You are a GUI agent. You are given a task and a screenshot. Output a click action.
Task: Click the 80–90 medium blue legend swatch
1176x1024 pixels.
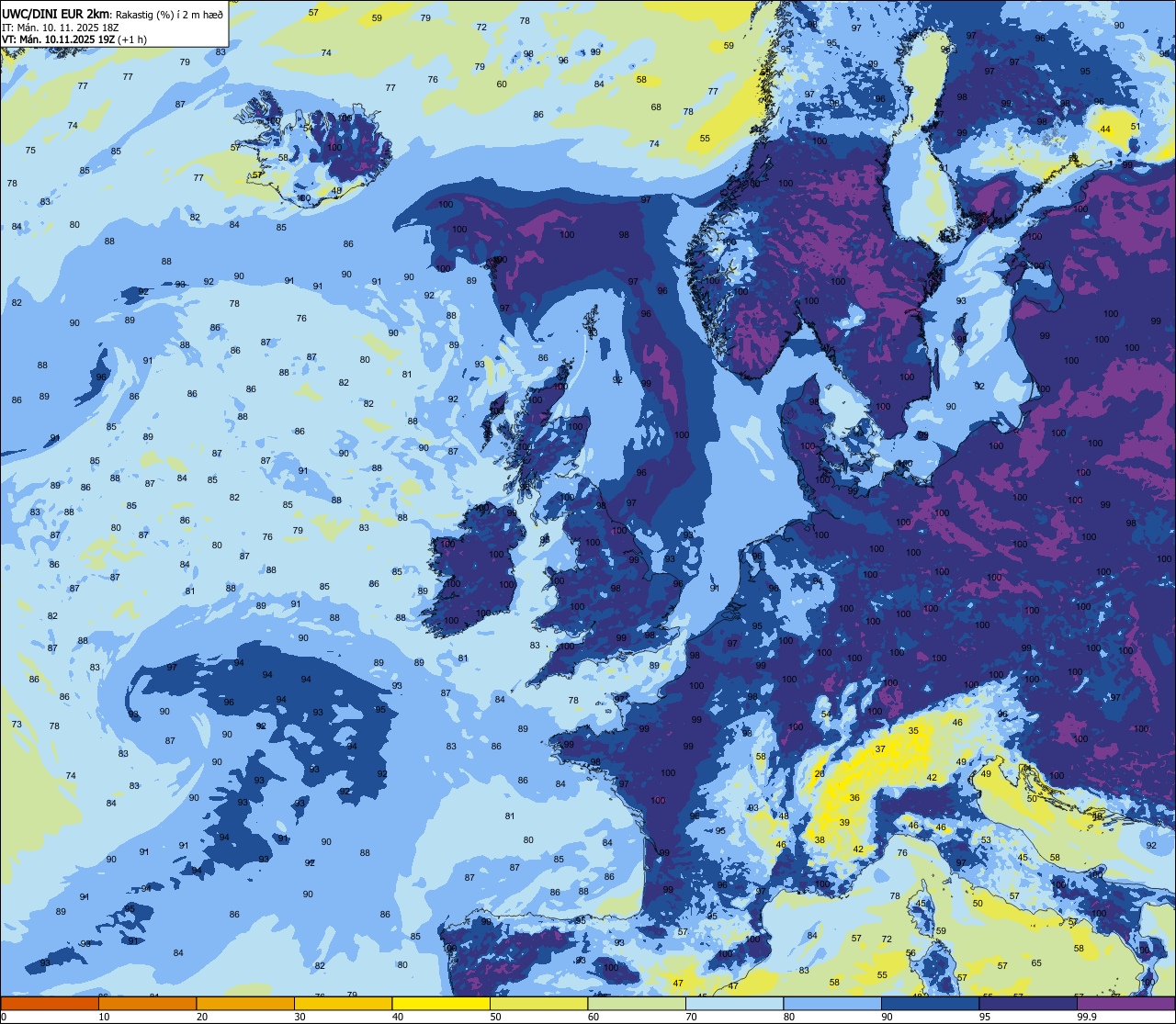coord(832,1003)
